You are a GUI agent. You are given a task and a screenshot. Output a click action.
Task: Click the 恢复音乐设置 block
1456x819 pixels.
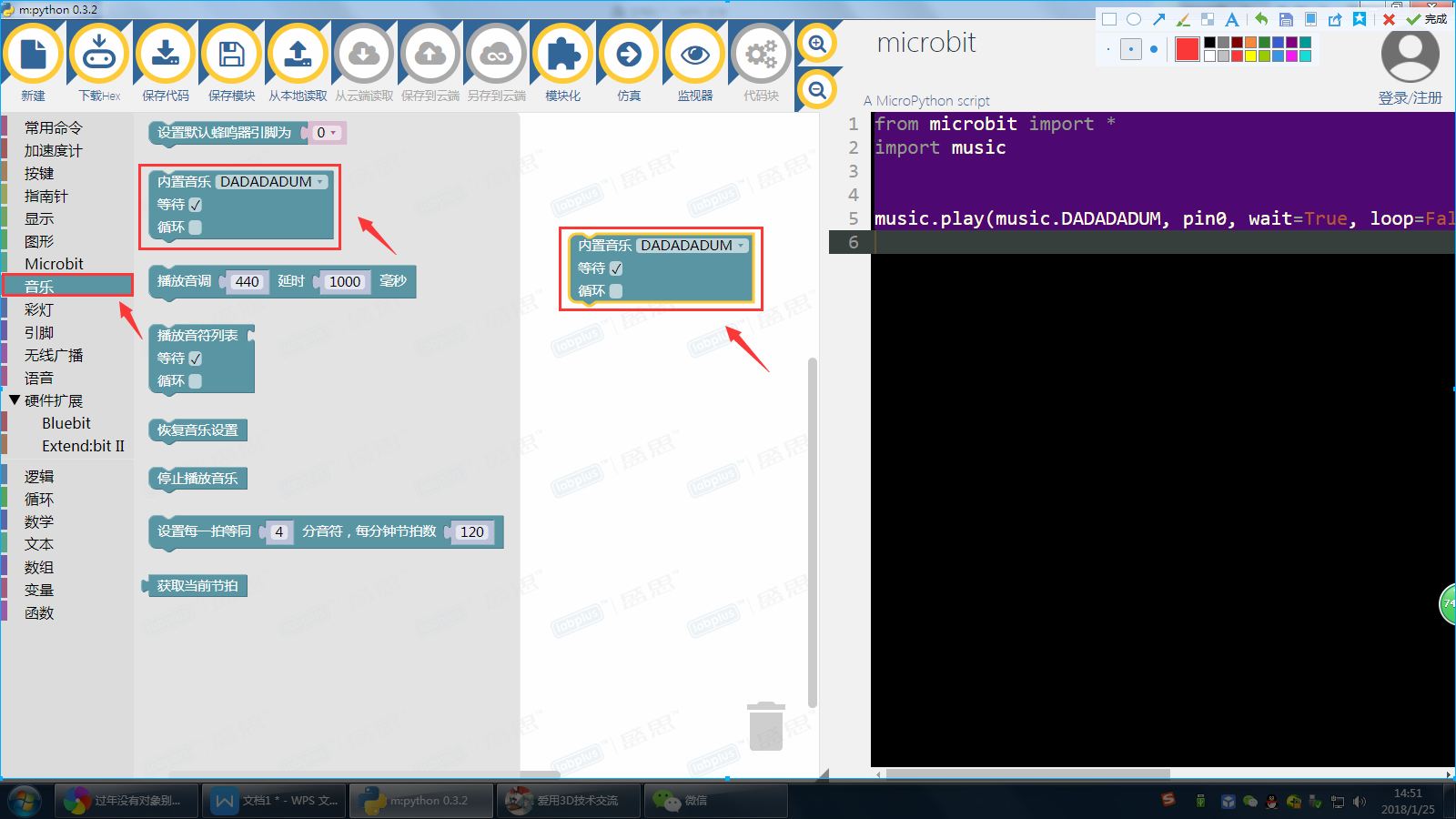tap(197, 430)
